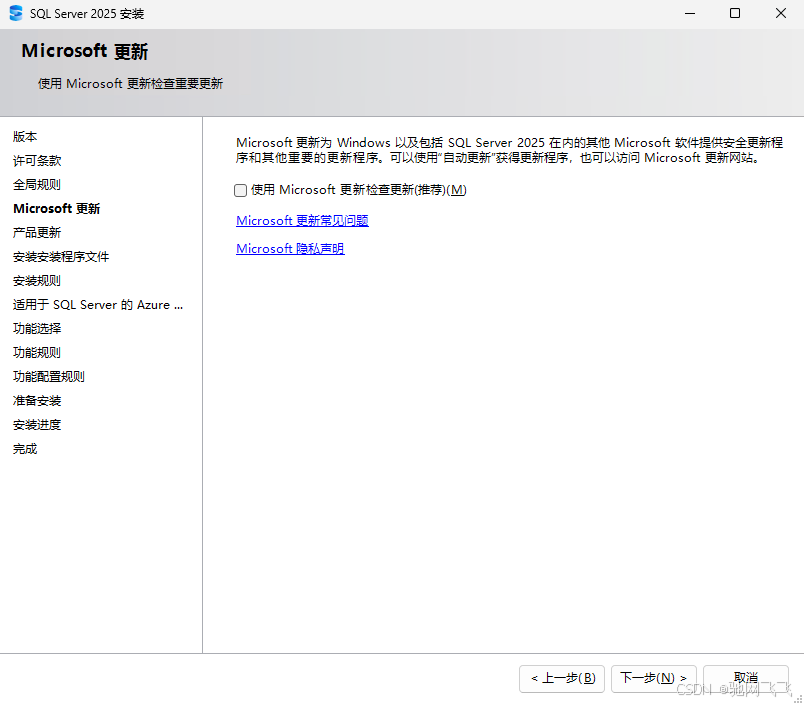Select the 功能配置规则 step in the sidebar
The image size is (804, 705).
(49, 377)
